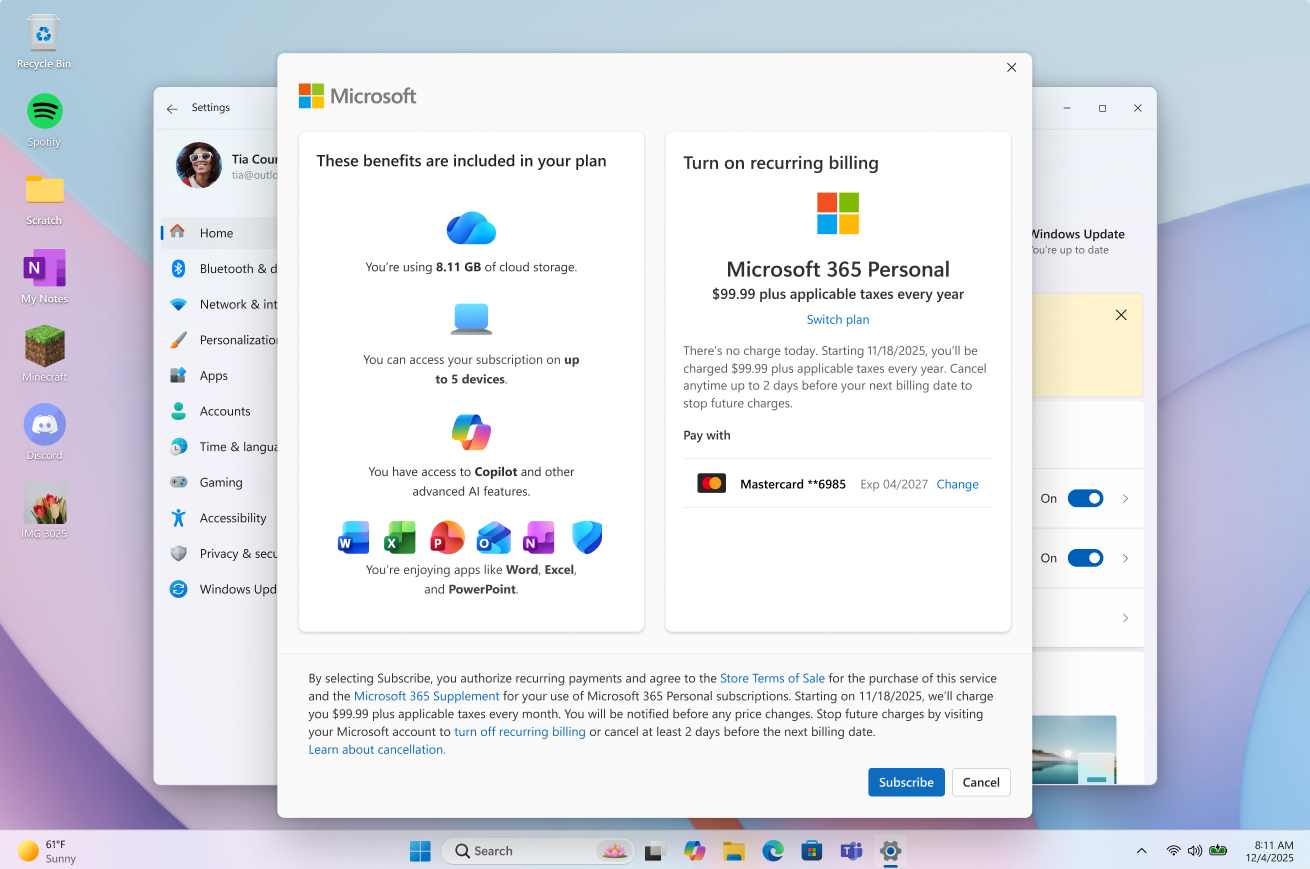This screenshot has height=869, width=1310.
Task: Click the Cancel button
Action: point(981,782)
